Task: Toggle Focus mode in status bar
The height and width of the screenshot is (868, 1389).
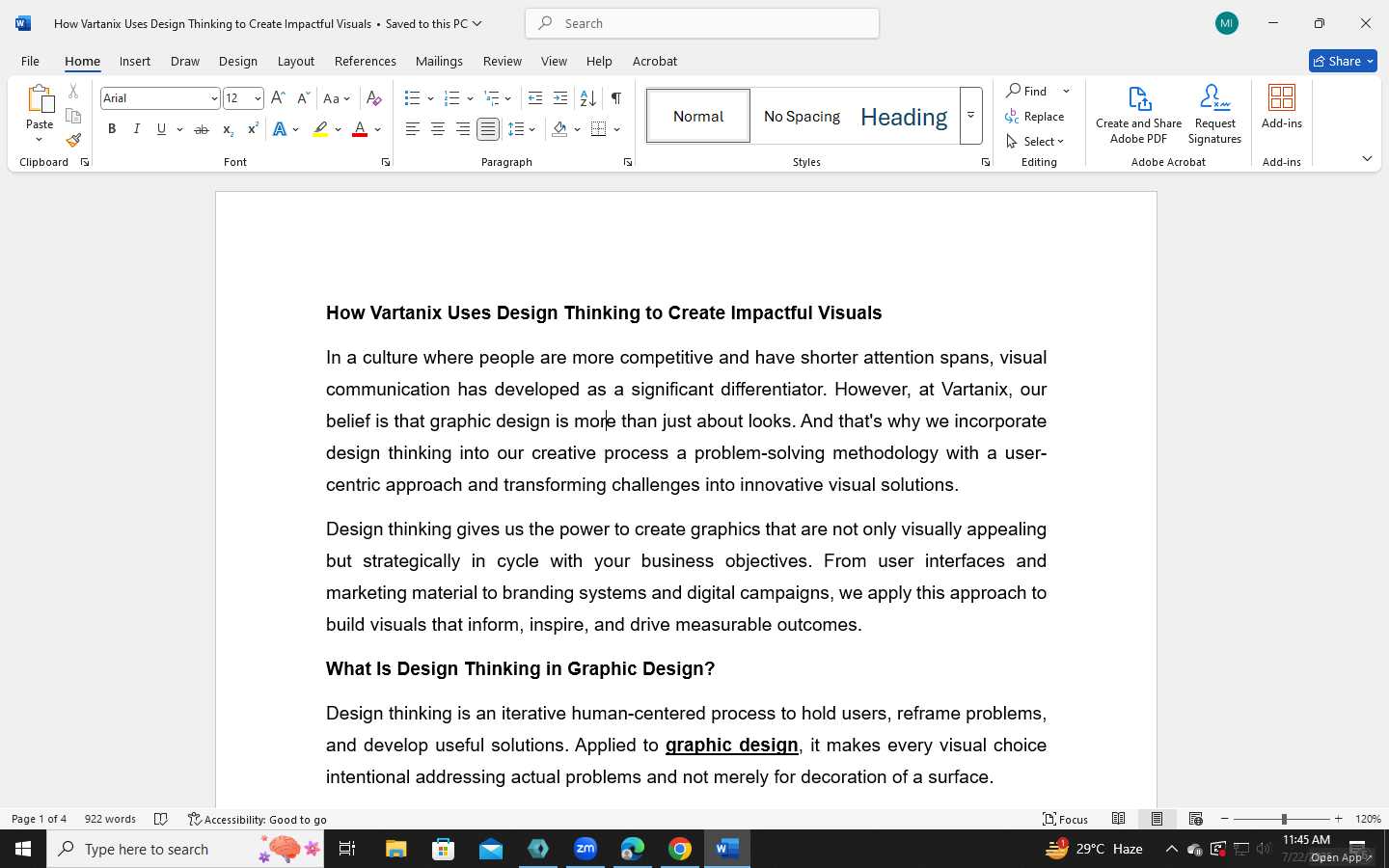Action: pos(1066,819)
